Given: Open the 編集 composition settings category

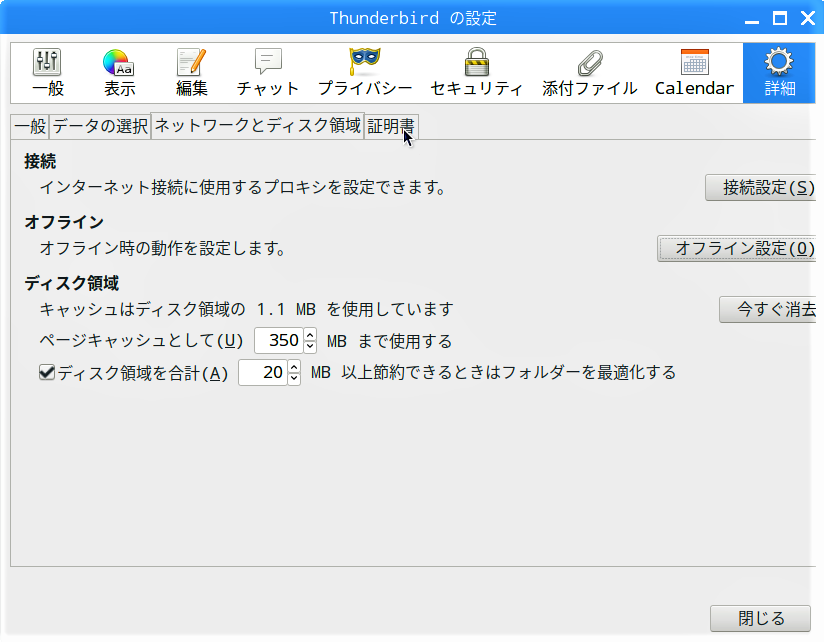Looking at the screenshot, I should click(191, 73).
